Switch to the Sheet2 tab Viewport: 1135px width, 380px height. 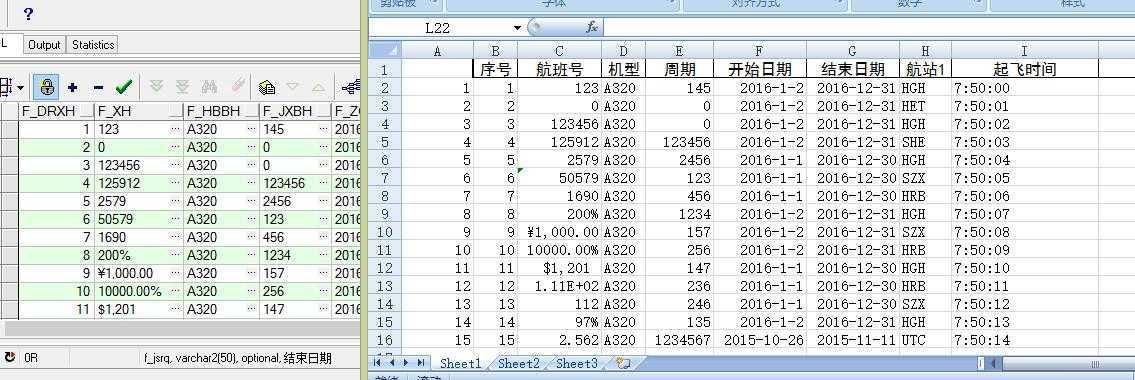[x=518, y=363]
